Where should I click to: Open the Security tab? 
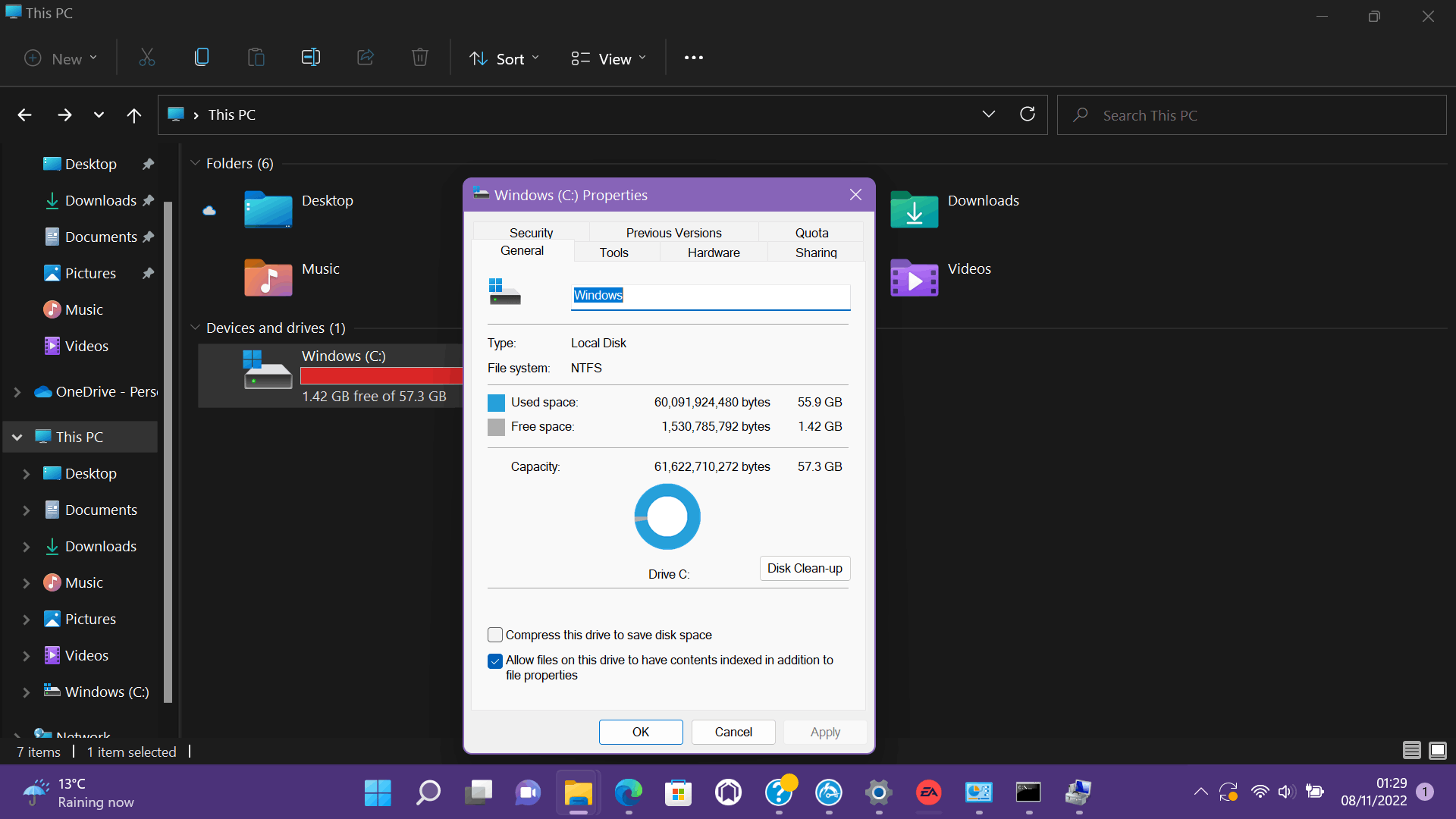click(x=531, y=233)
